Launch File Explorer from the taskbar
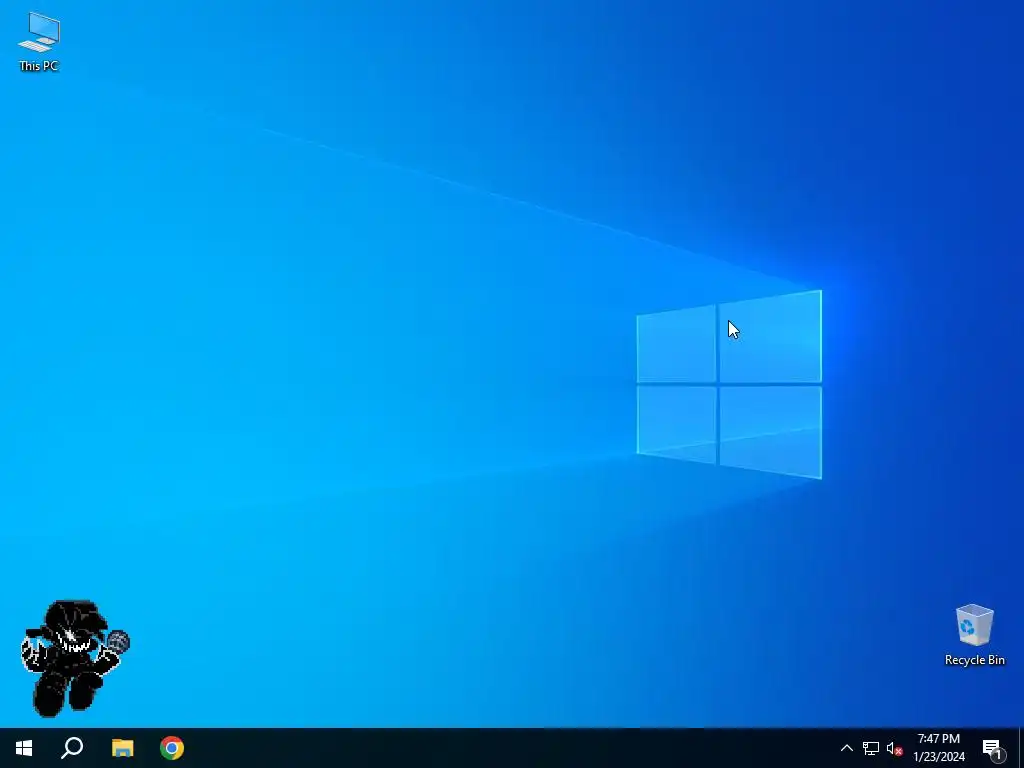1024x768 pixels. (122, 748)
